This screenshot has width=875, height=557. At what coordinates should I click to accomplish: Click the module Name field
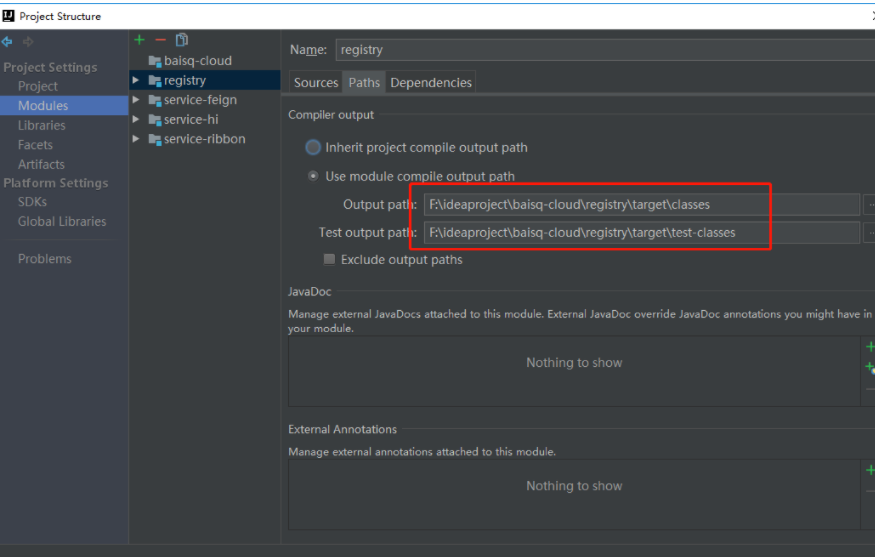tap(605, 50)
